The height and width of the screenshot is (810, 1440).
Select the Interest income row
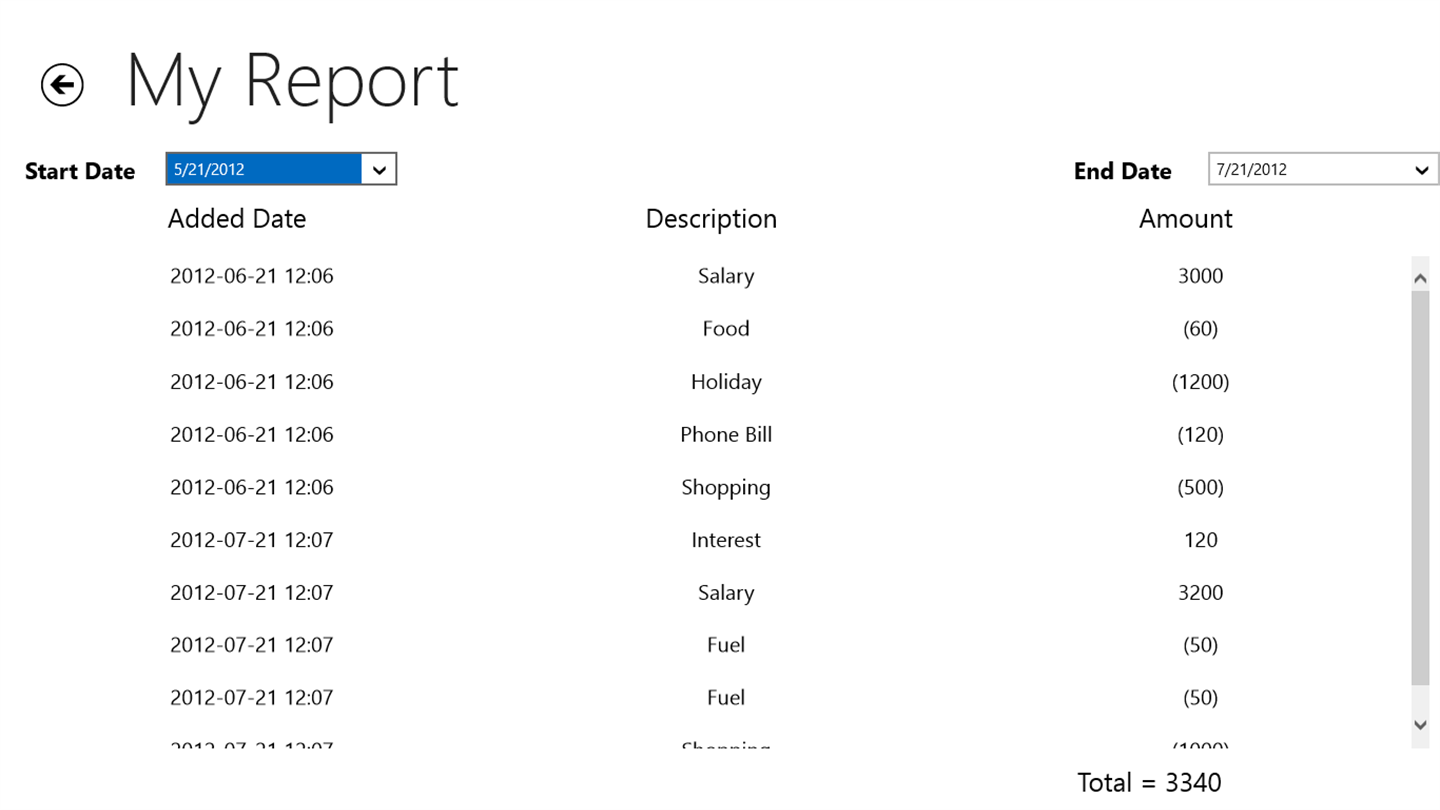[726, 540]
